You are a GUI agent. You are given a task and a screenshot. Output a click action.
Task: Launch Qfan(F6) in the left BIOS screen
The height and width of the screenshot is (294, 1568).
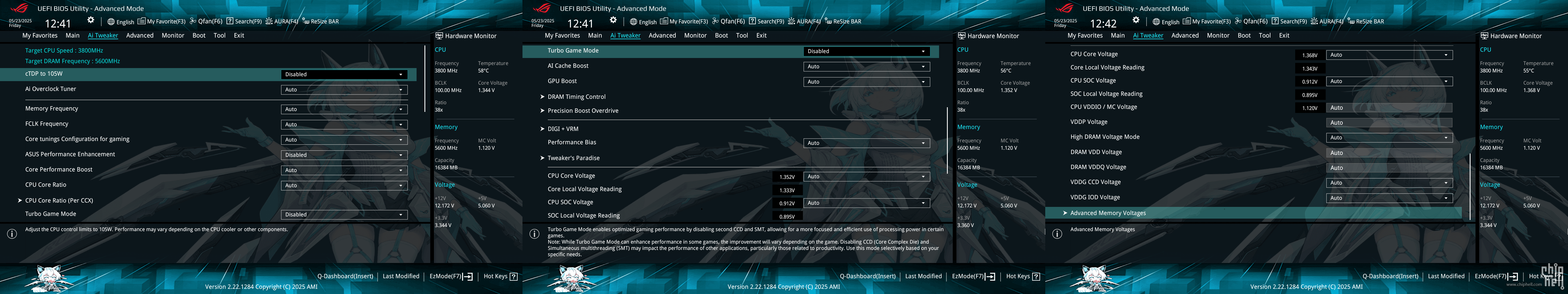pos(206,21)
